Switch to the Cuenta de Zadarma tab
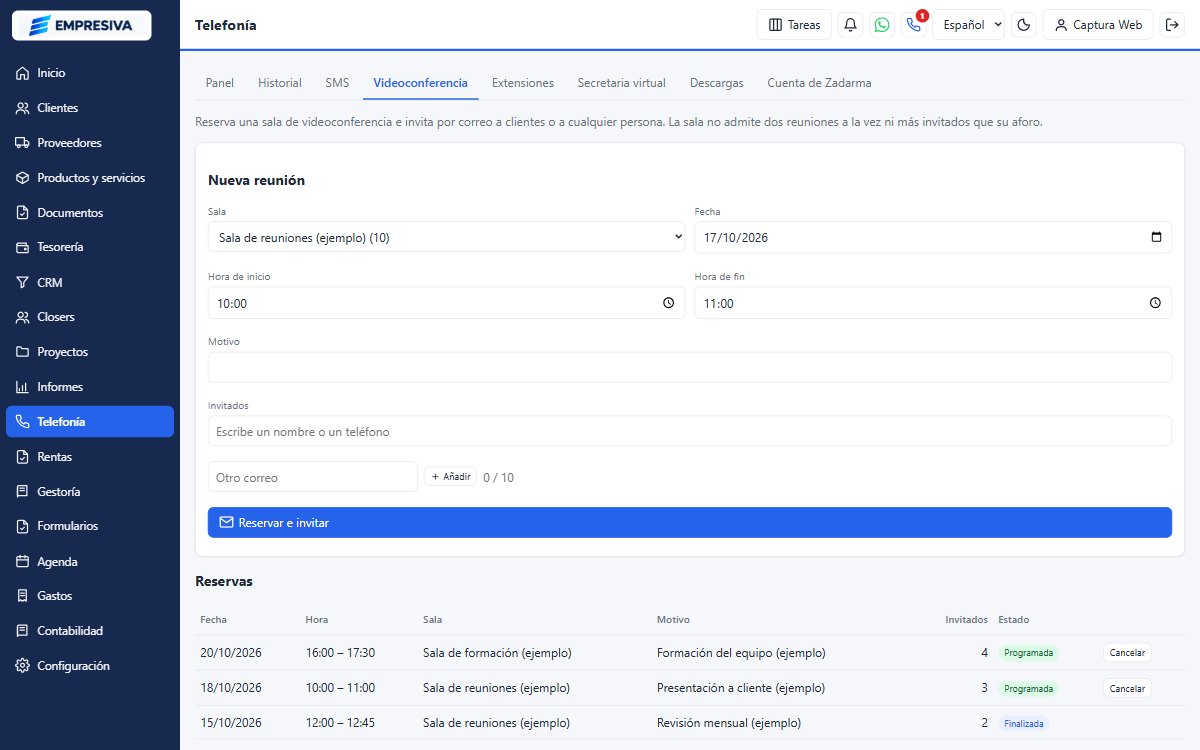Screen dimensions: 1200x750 pyautogui.click(x=819, y=83)
